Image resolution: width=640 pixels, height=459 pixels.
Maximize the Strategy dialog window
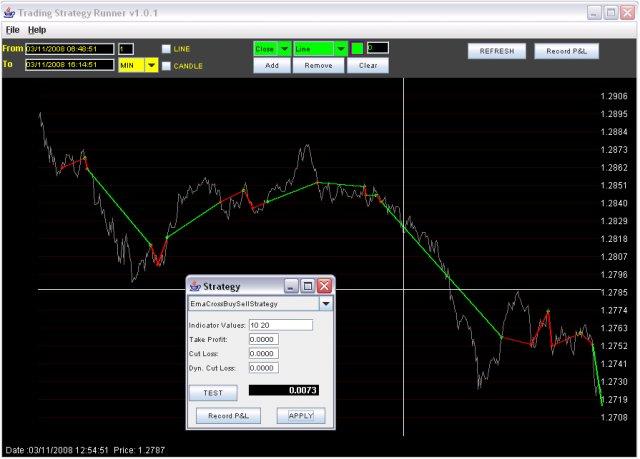point(308,286)
